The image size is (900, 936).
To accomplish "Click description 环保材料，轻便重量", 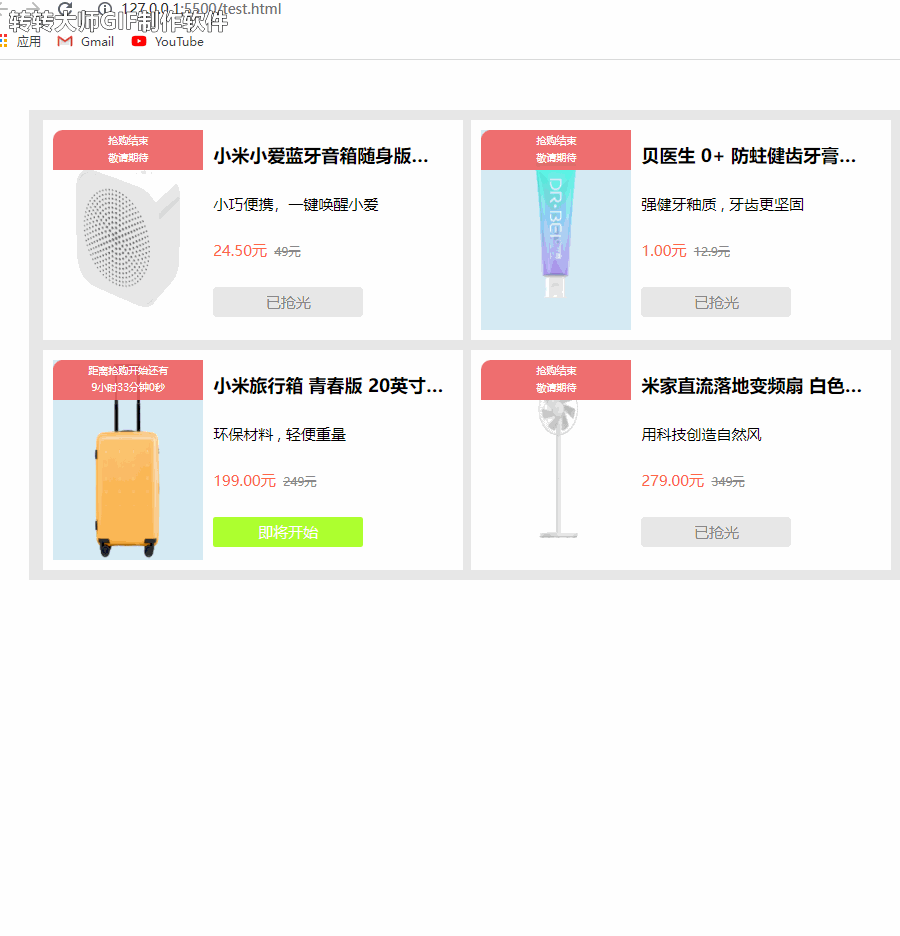I will [279, 435].
